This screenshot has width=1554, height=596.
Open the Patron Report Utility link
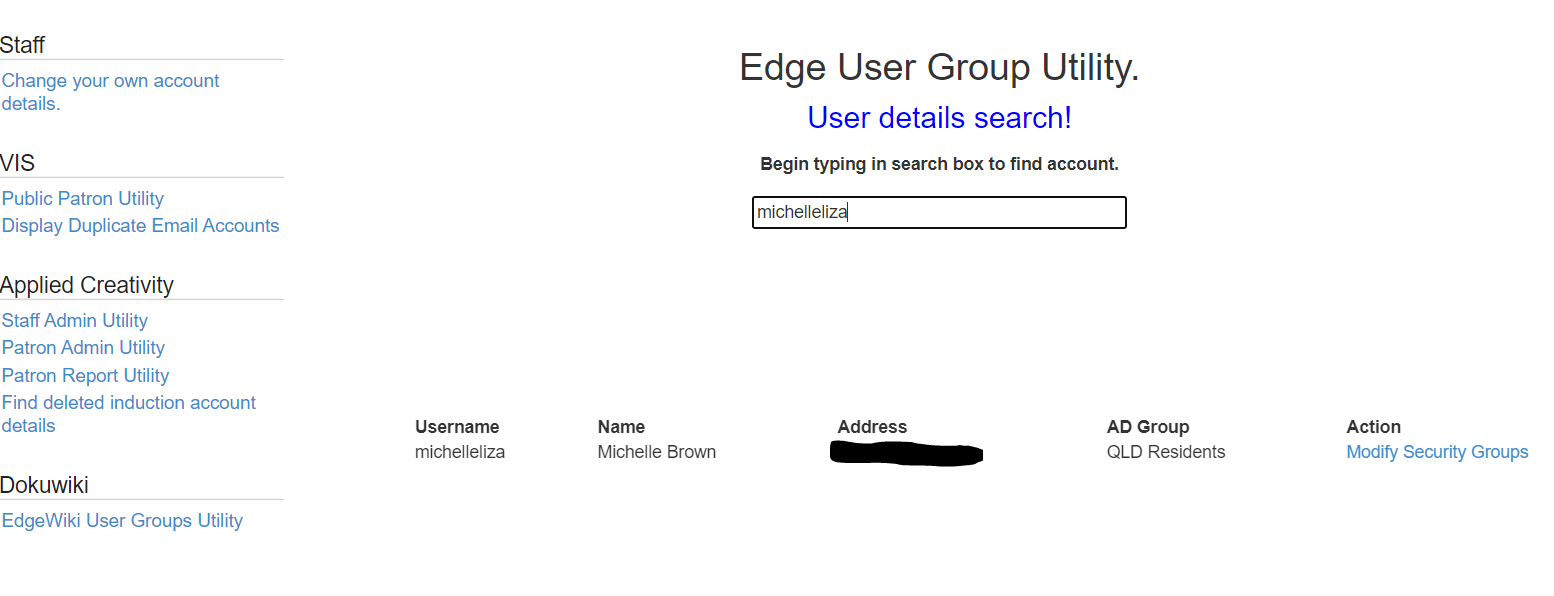click(x=85, y=376)
